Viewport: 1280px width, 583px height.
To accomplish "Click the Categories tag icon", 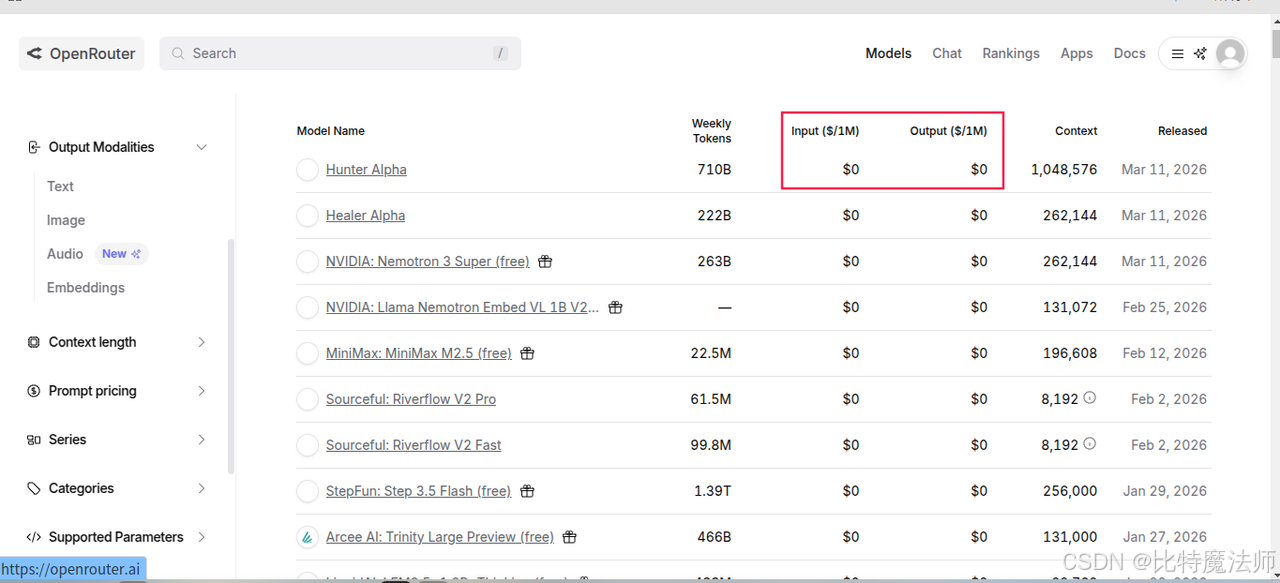I will point(34,489).
